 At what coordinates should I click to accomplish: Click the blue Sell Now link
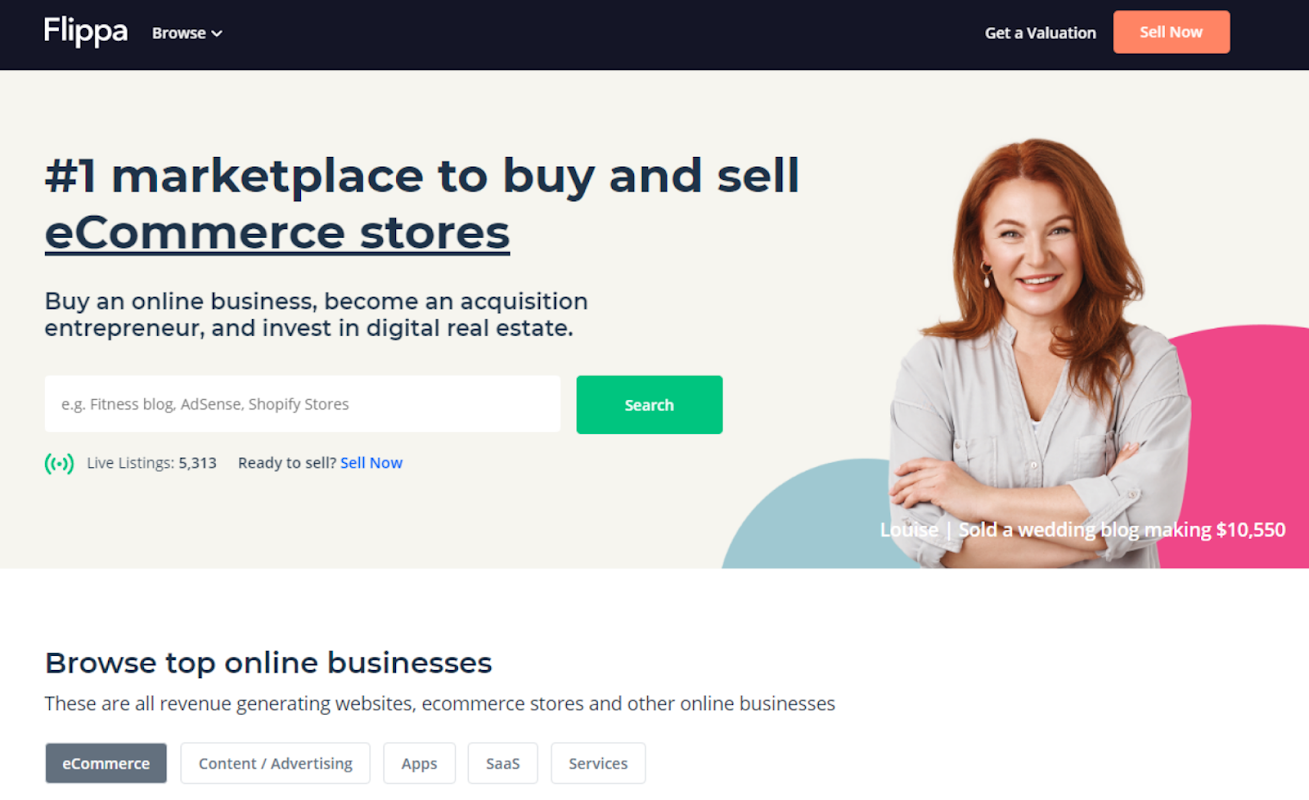coord(371,463)
